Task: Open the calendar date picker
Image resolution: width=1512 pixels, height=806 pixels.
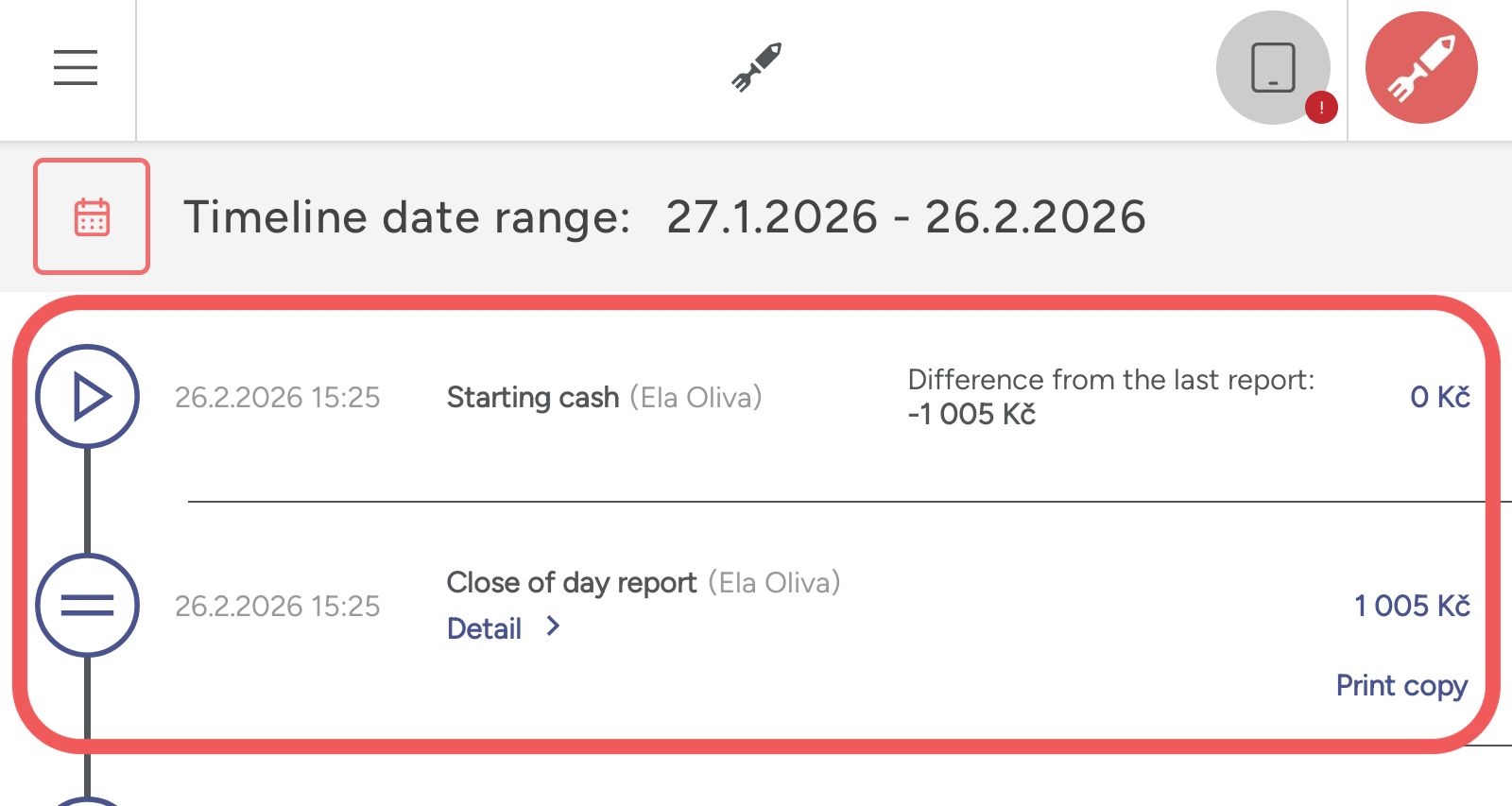Action: 92,216
